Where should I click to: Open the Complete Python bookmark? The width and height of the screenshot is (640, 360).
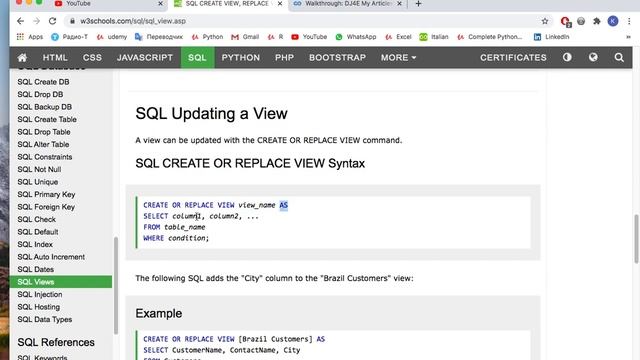[489, 37]
